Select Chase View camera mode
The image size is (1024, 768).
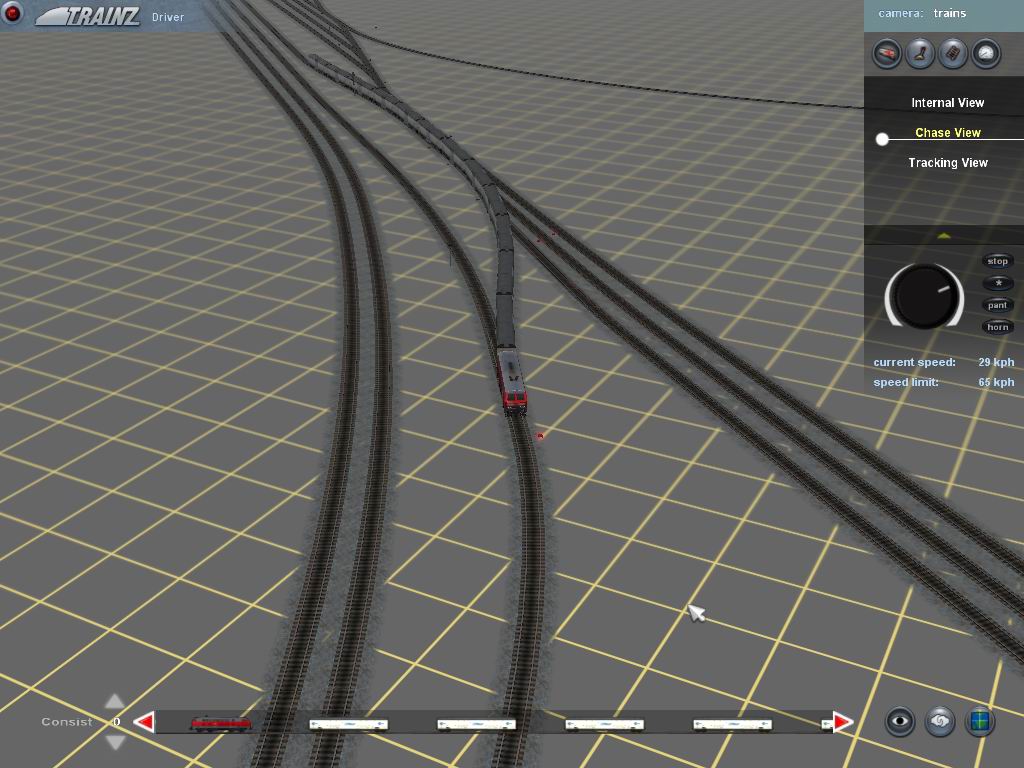pyautogui.click(x=947, y=133)
